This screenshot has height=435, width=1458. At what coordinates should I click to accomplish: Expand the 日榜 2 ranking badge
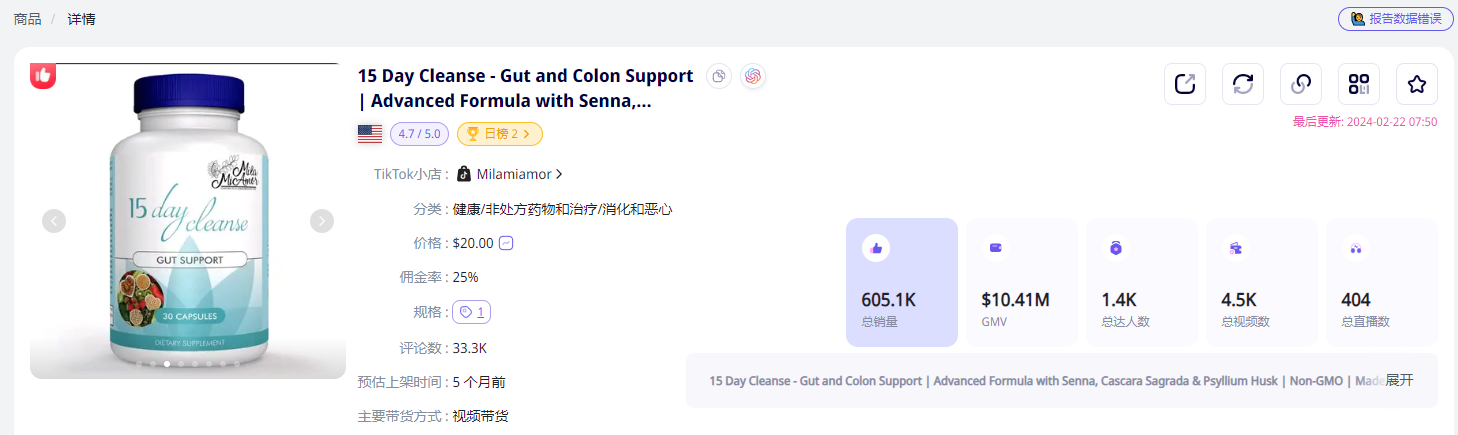click(500, 133)
